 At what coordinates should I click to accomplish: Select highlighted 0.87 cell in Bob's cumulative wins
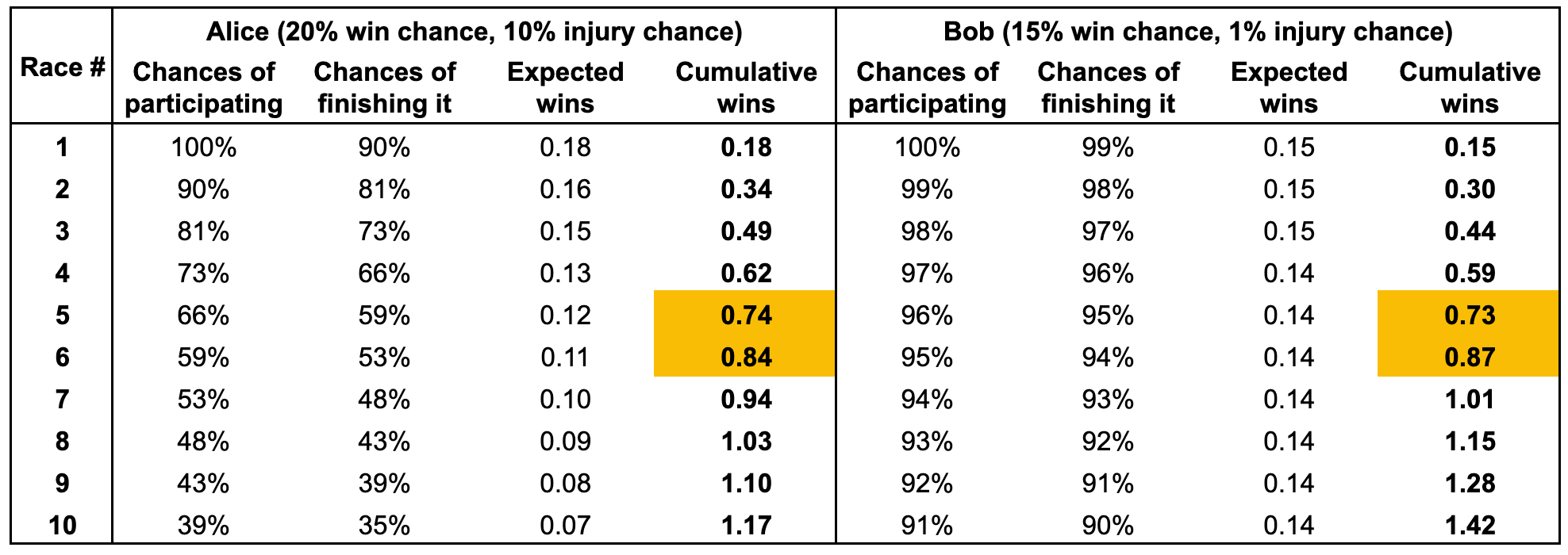pyautogui.click(x=1470, y=358)
